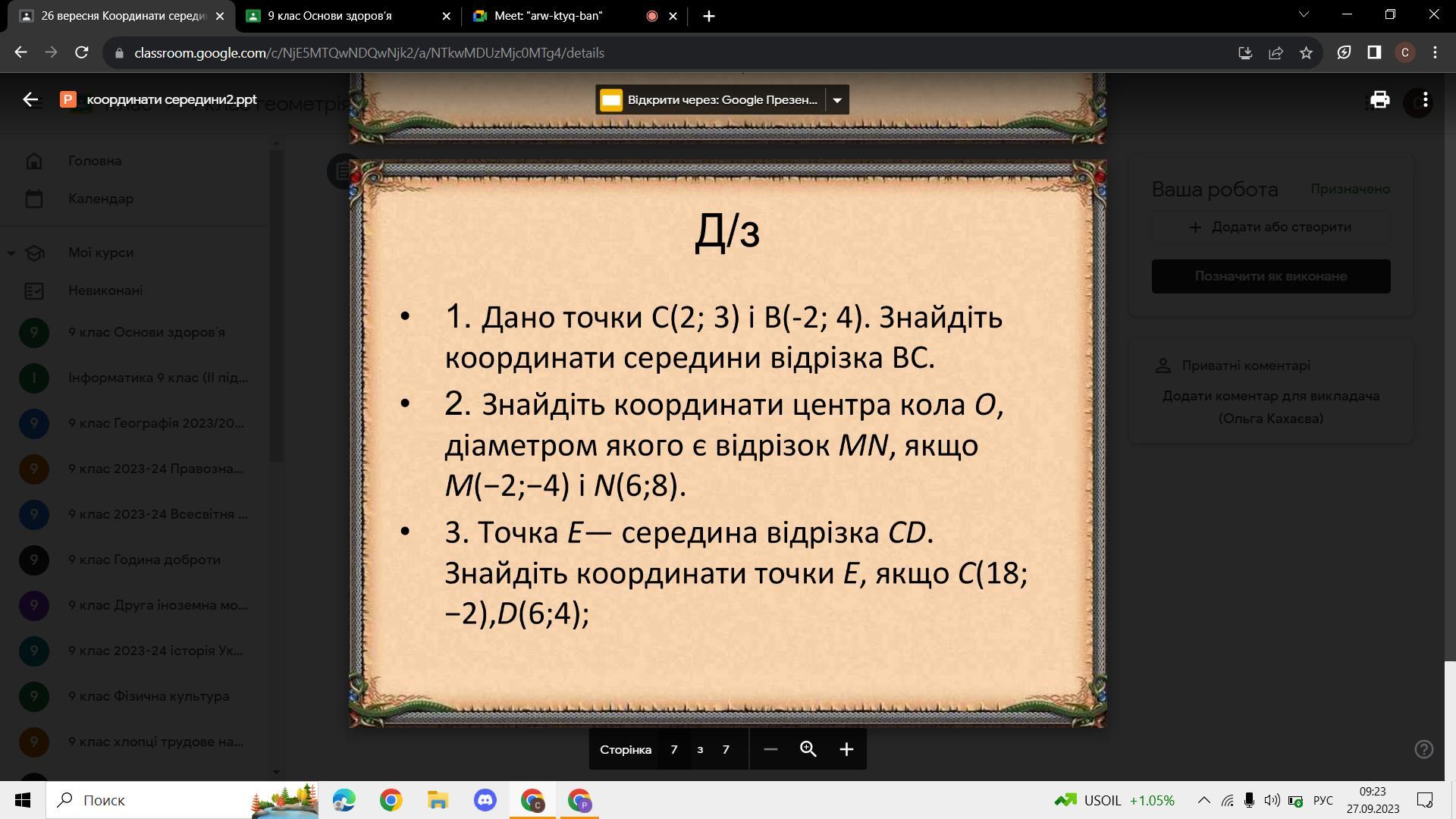Click 'Позначити як виконане' button

[1271, 276]
